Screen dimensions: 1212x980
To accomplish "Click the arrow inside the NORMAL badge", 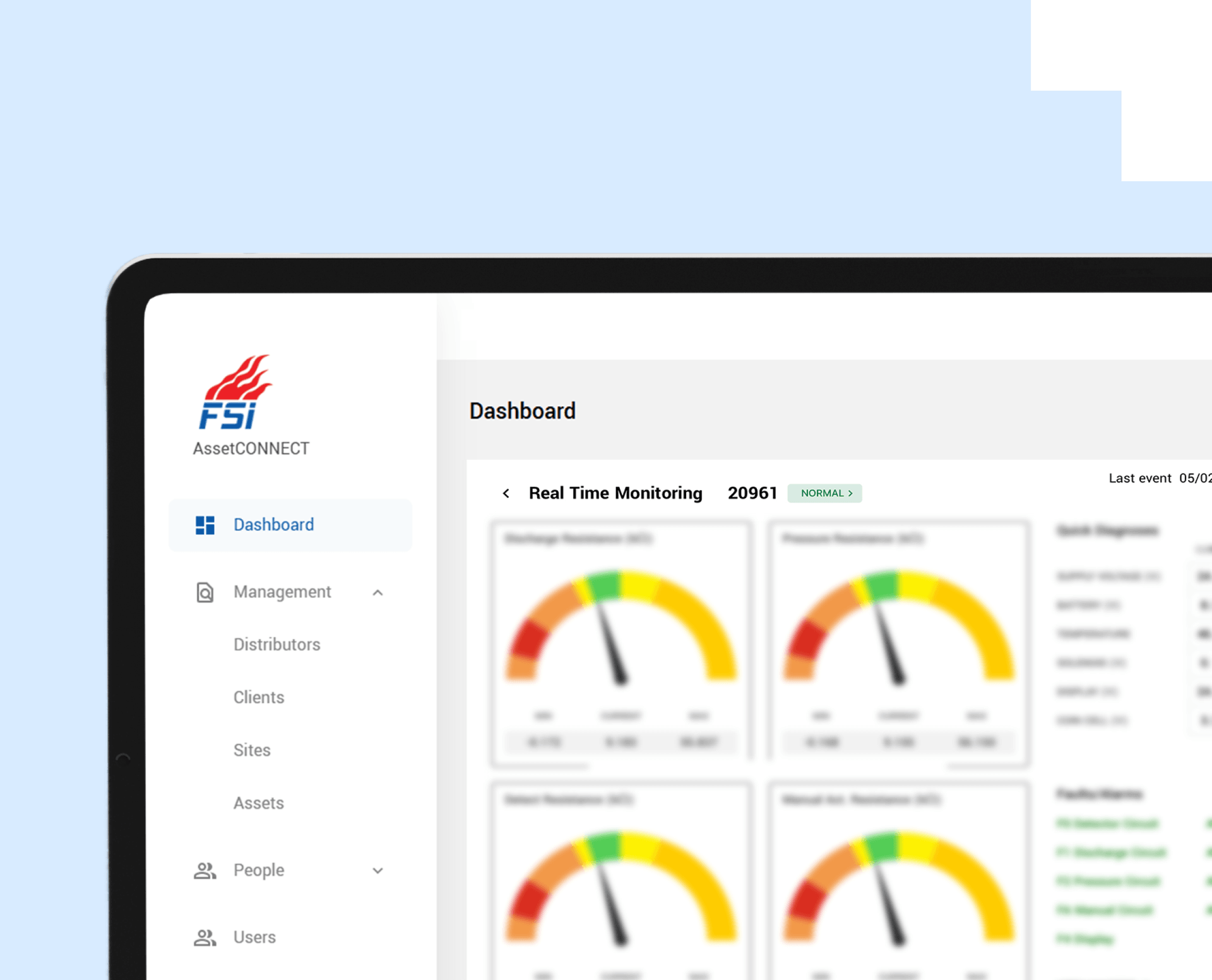I will click(850, 493).
